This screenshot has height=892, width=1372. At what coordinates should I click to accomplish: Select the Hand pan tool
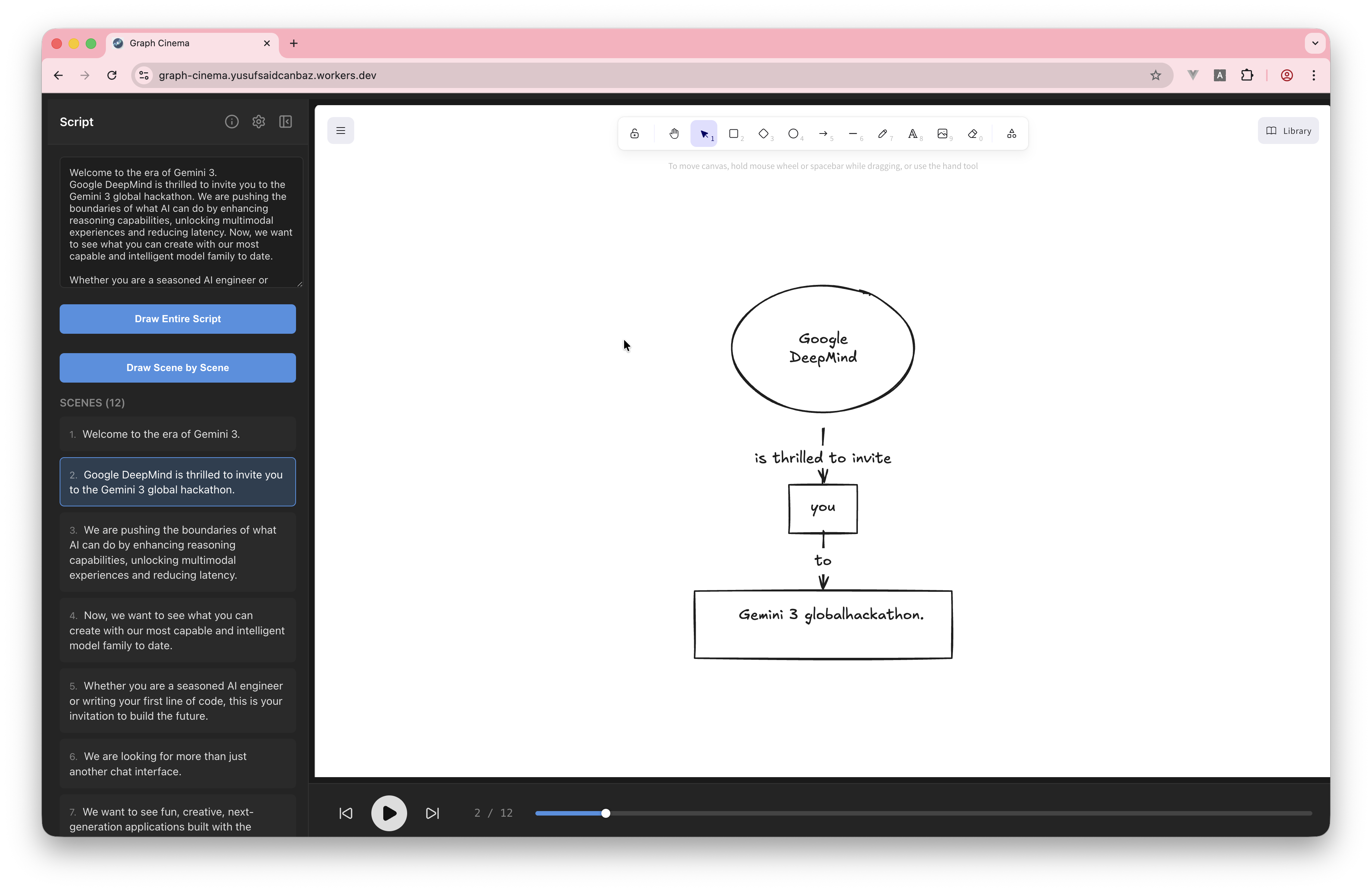pyautogui.click(x=673, y=134)
